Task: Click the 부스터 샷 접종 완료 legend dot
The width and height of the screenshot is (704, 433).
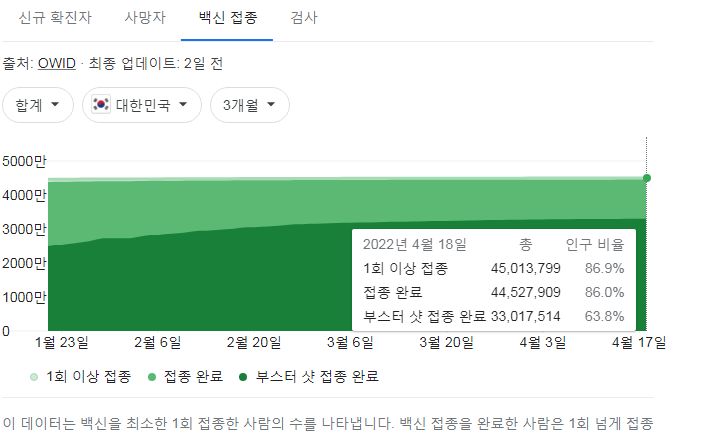Action: (243, 377)
